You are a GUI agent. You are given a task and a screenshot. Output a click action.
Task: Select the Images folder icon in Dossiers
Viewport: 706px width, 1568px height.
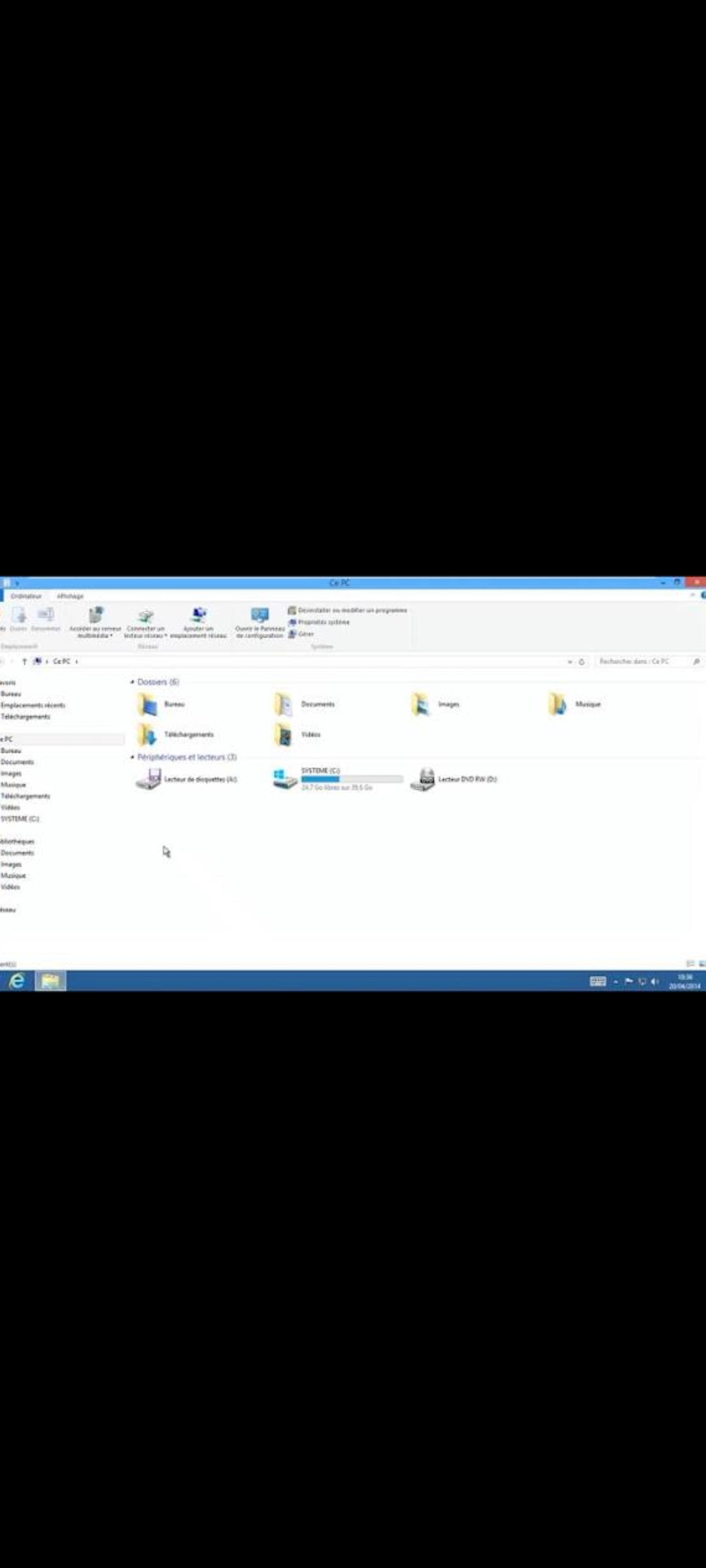coord(421,704)
